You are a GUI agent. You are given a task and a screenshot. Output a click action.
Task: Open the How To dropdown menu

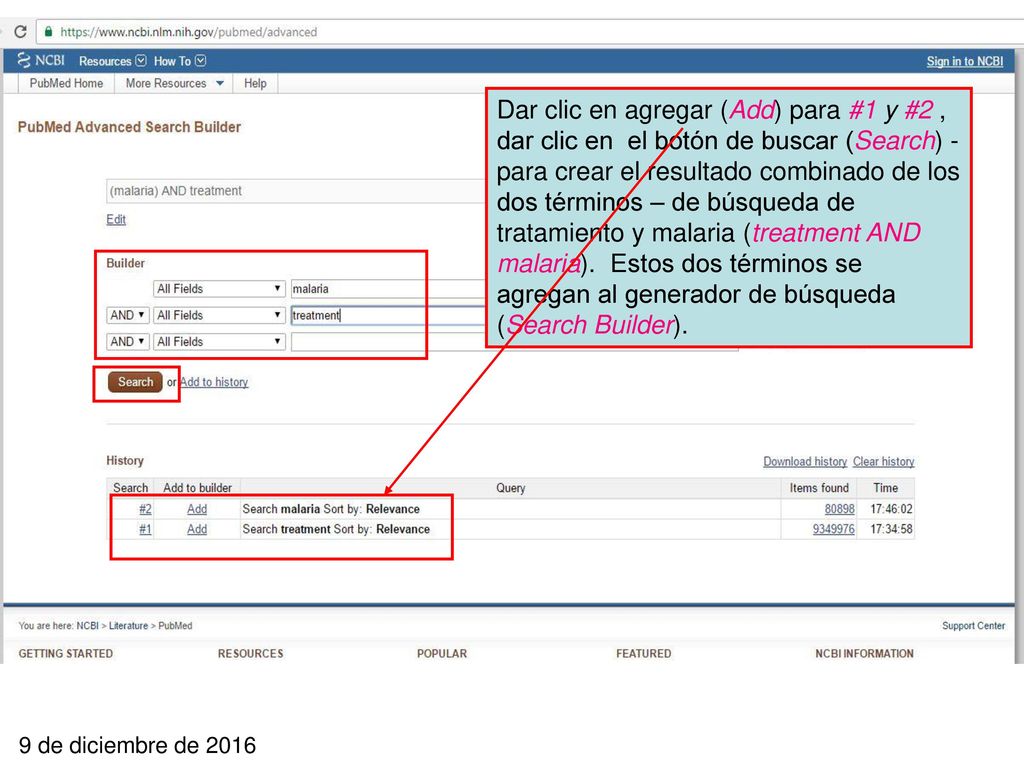click(x=180, y=61)
